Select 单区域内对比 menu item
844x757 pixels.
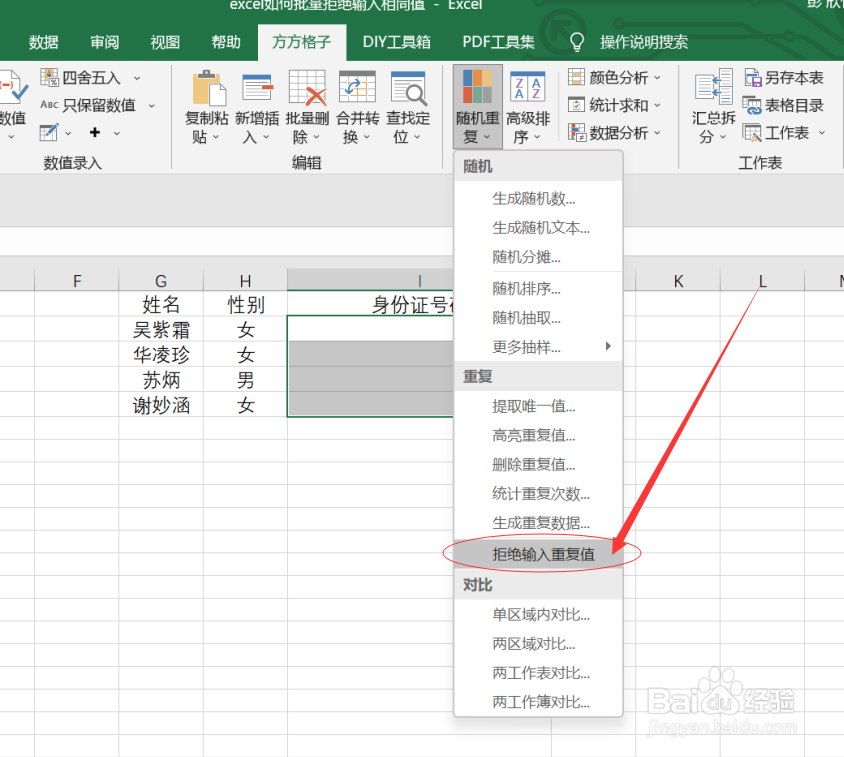pos(538,614)
